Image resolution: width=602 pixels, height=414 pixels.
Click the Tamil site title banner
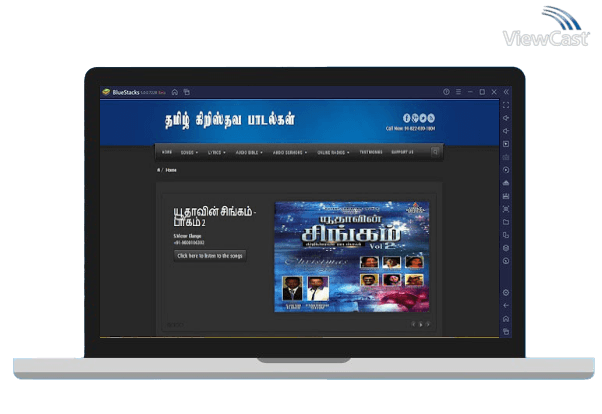[230, 120]
